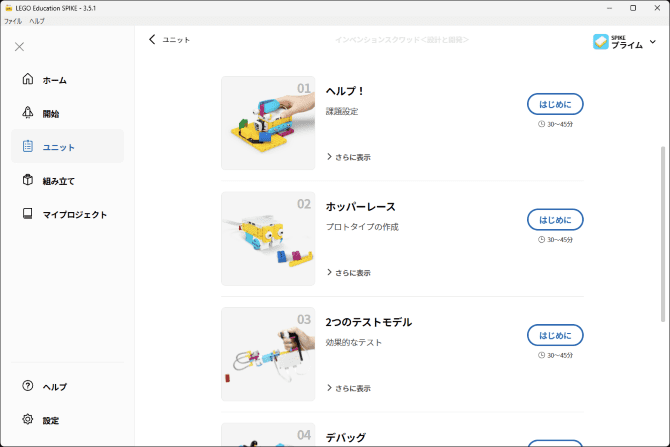Click the ホーム house icon
The image size is (670, 447).
click(x=28, y=80)
